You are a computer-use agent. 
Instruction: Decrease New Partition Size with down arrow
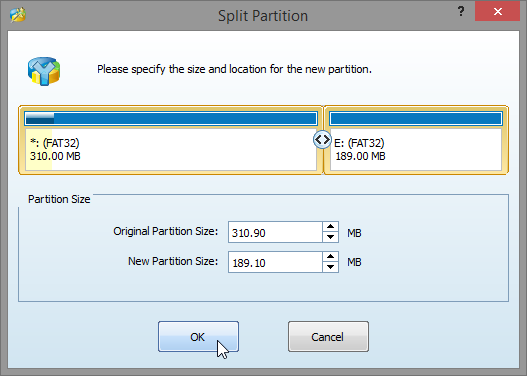[330, 267]
